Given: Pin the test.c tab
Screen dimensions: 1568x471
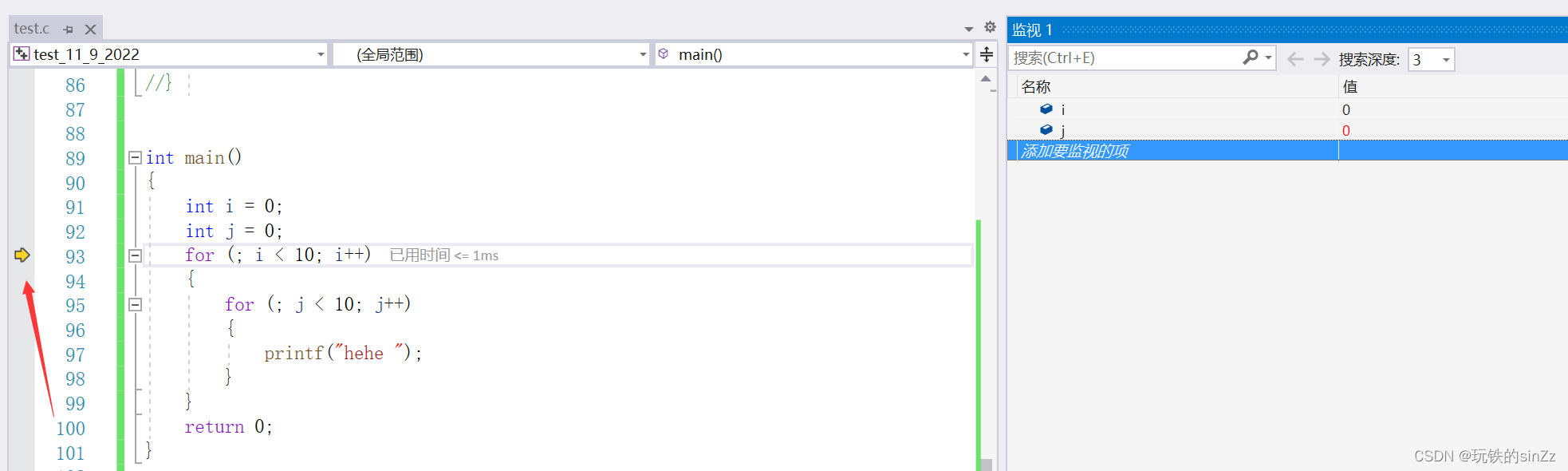Looking at the screenshot, I should (69, 30).
